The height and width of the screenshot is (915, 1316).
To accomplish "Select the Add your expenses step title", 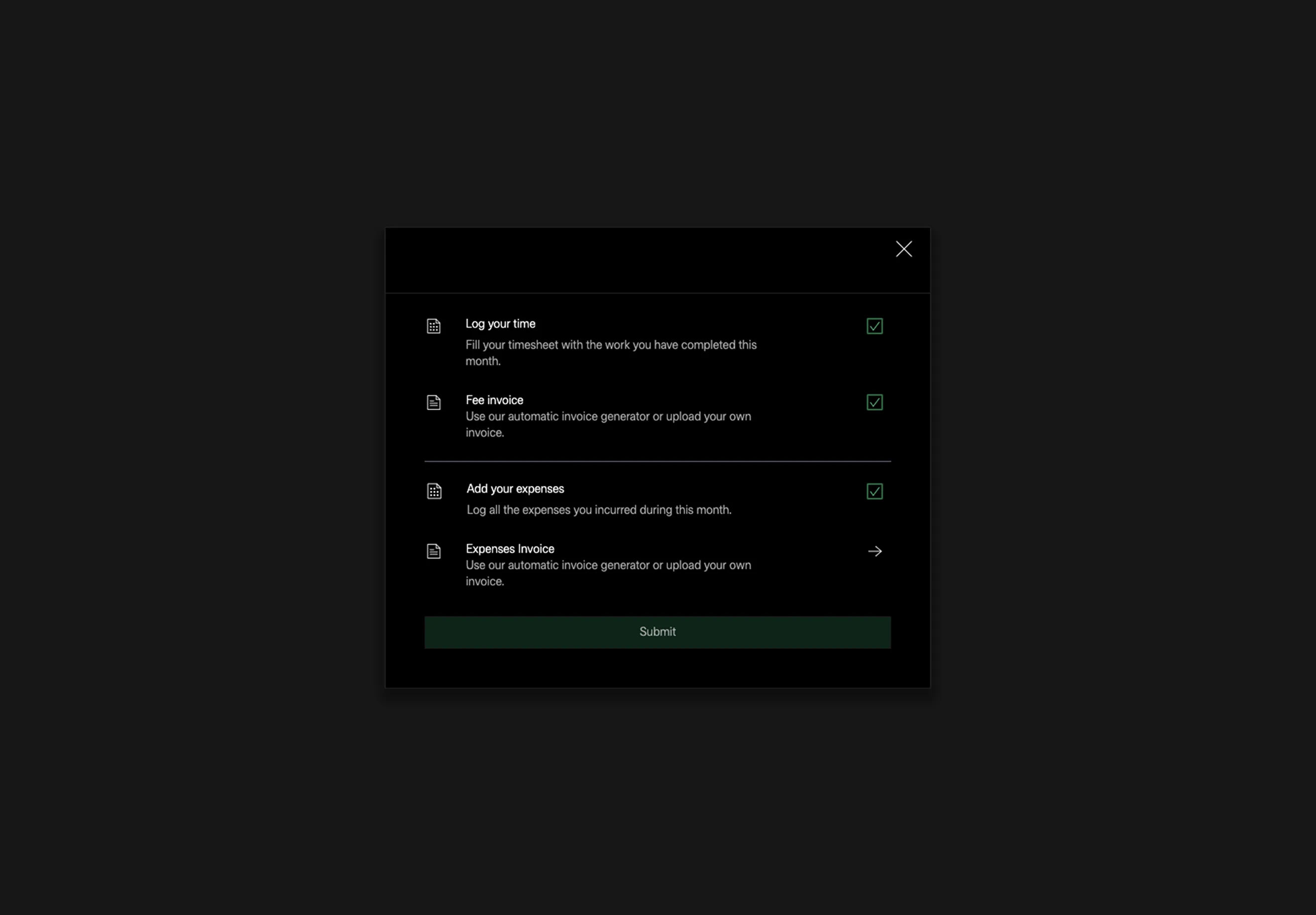I will [515, 489].
